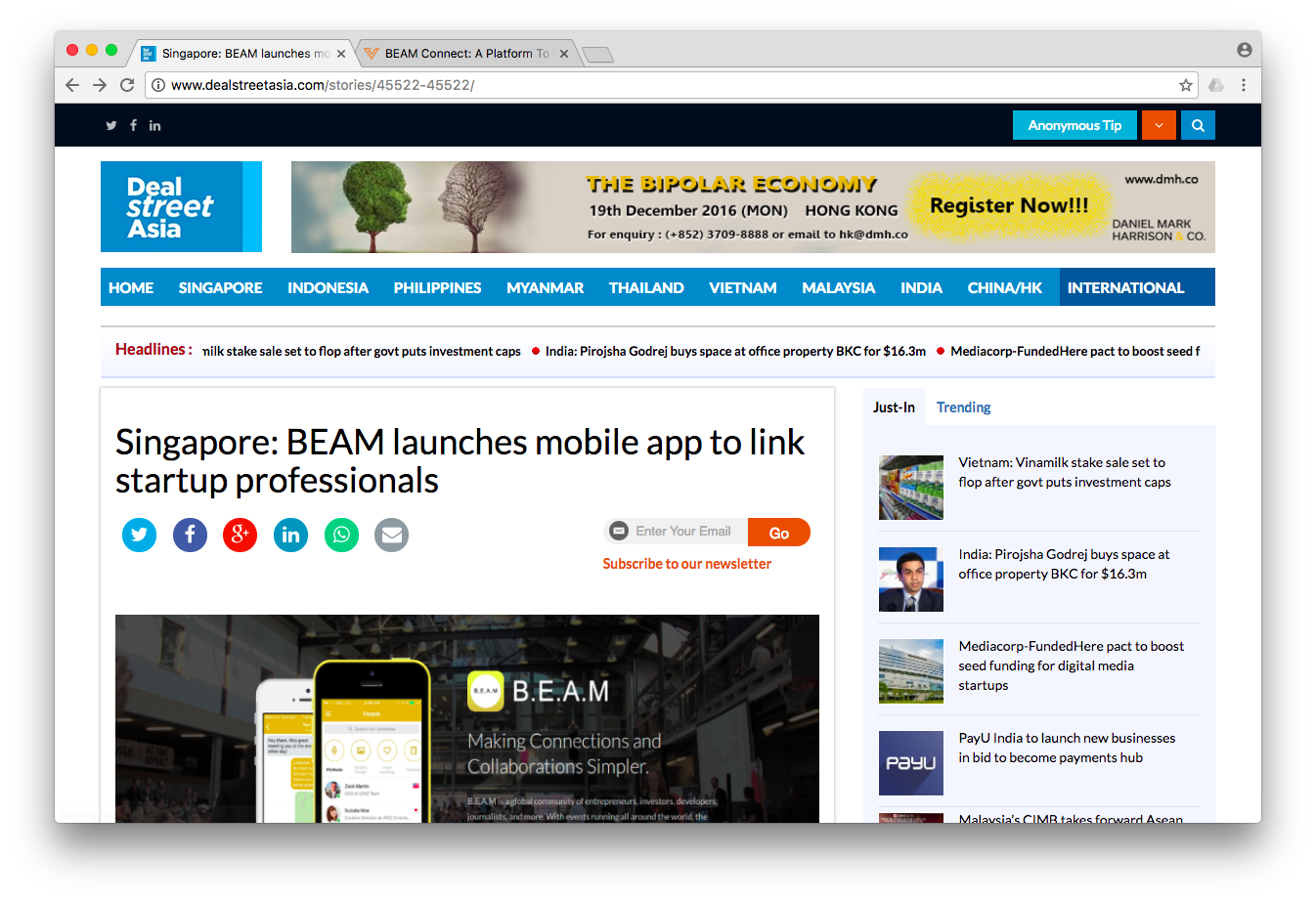Screen dimensions: 1316x901
Task: Go back with the browser back arrow
Action: [72, 85]
